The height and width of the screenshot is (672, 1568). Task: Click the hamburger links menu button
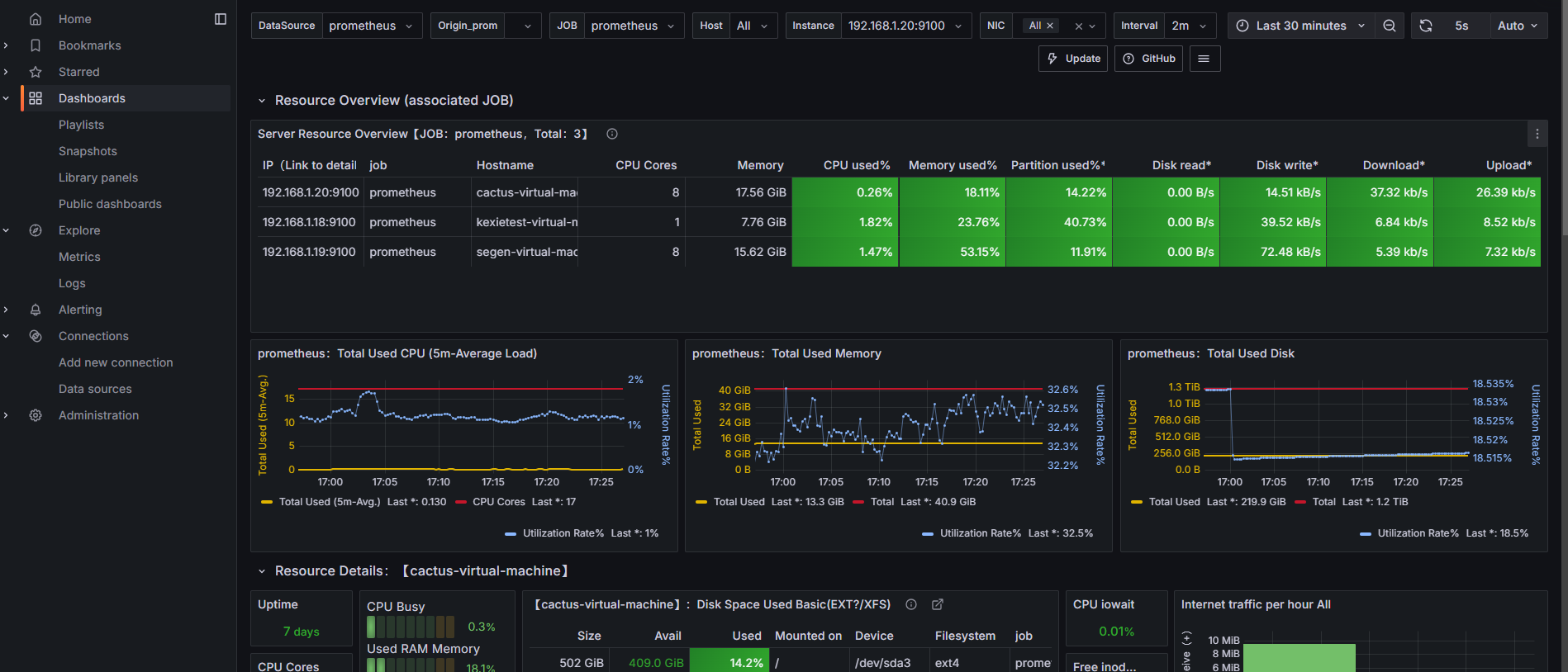1205,59
